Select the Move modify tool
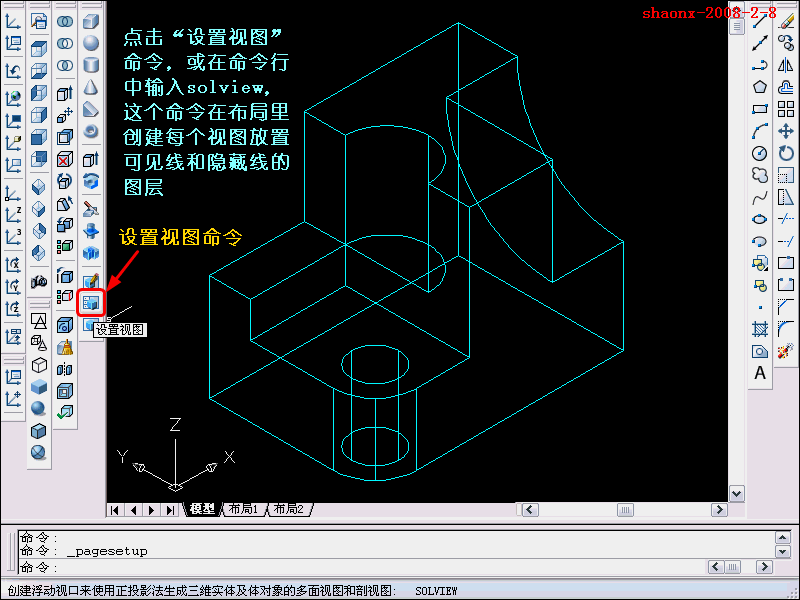This screenshot has width=800, height=600. click(x=786, y=131)
